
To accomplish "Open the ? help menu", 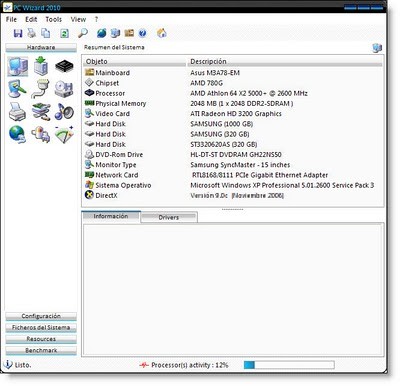I will 96,19.
